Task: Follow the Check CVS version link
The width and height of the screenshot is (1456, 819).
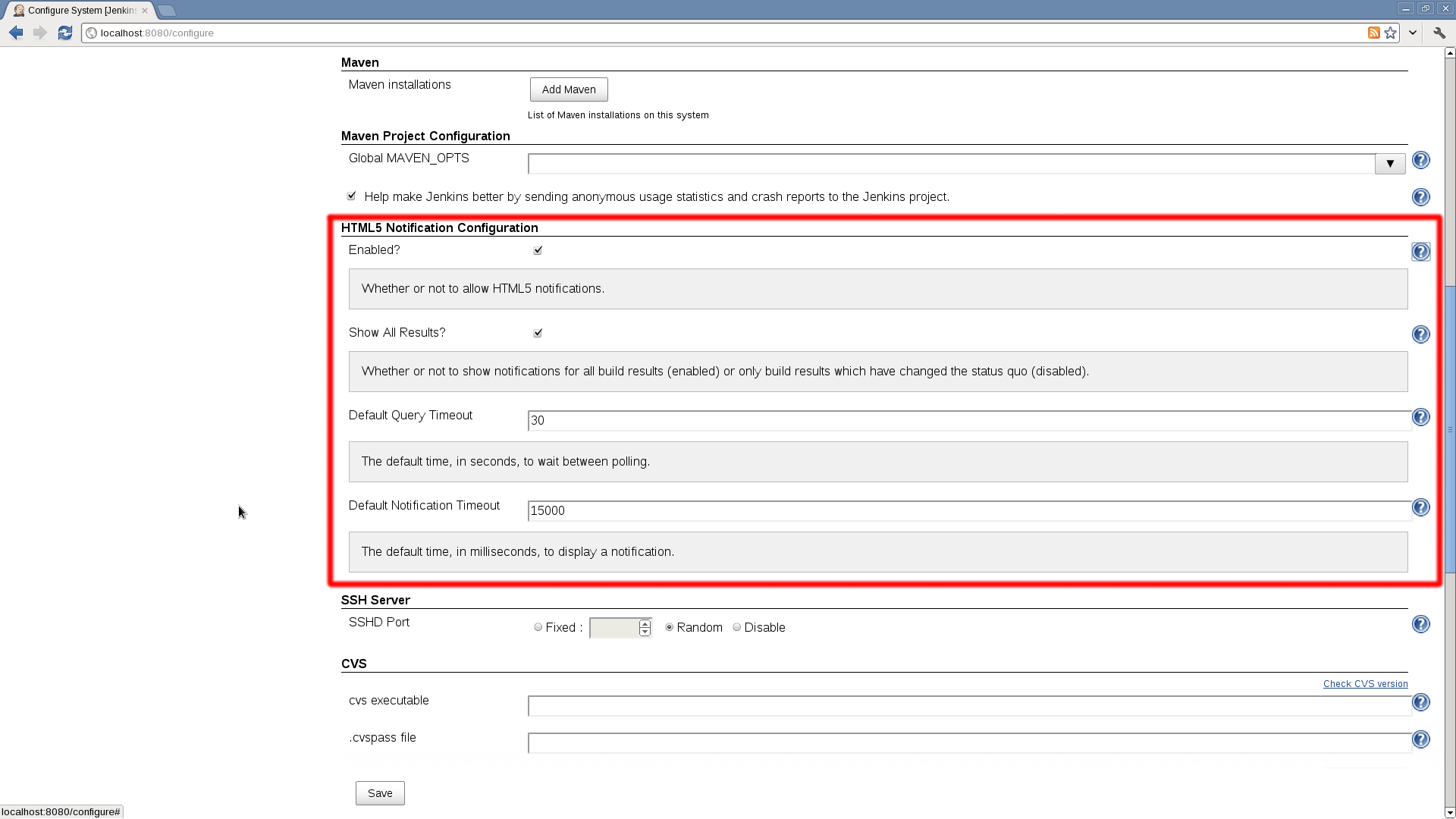Action: (1365, 684)
